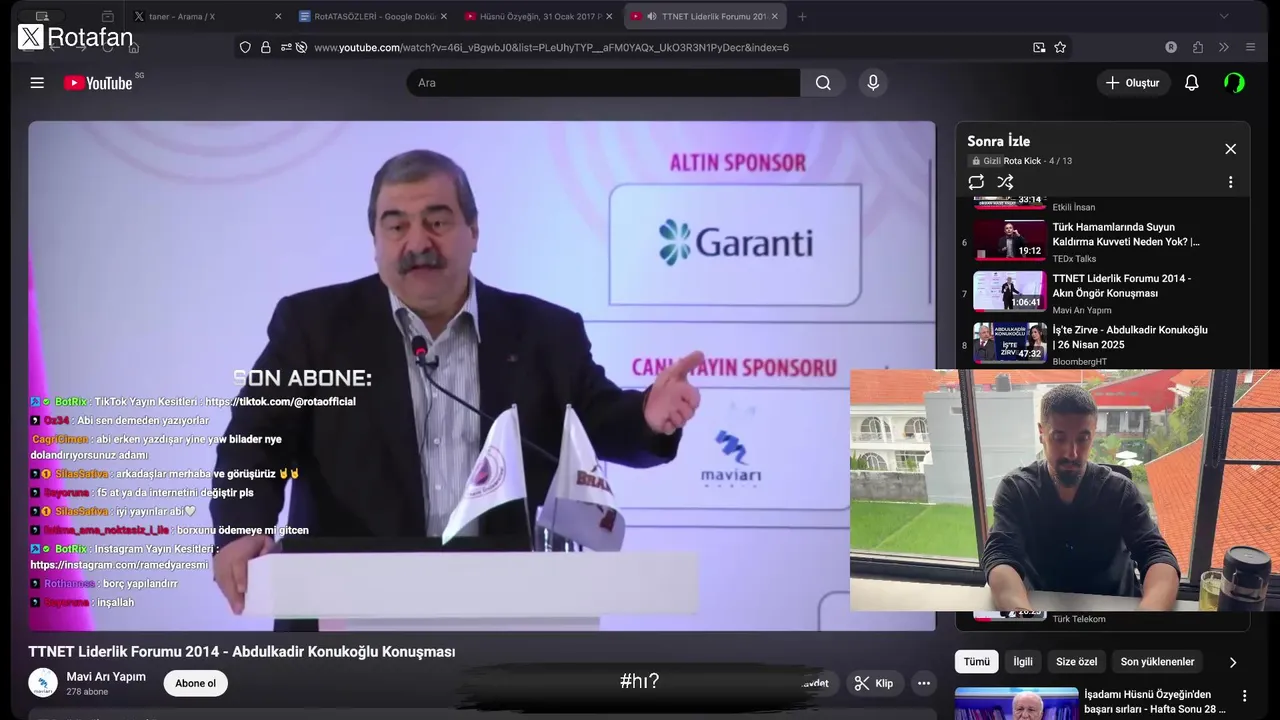Close the RotATASÖZLERİ Google Docs tab
This screenshot has height=720, width=1280.
(x=444, y=17)
